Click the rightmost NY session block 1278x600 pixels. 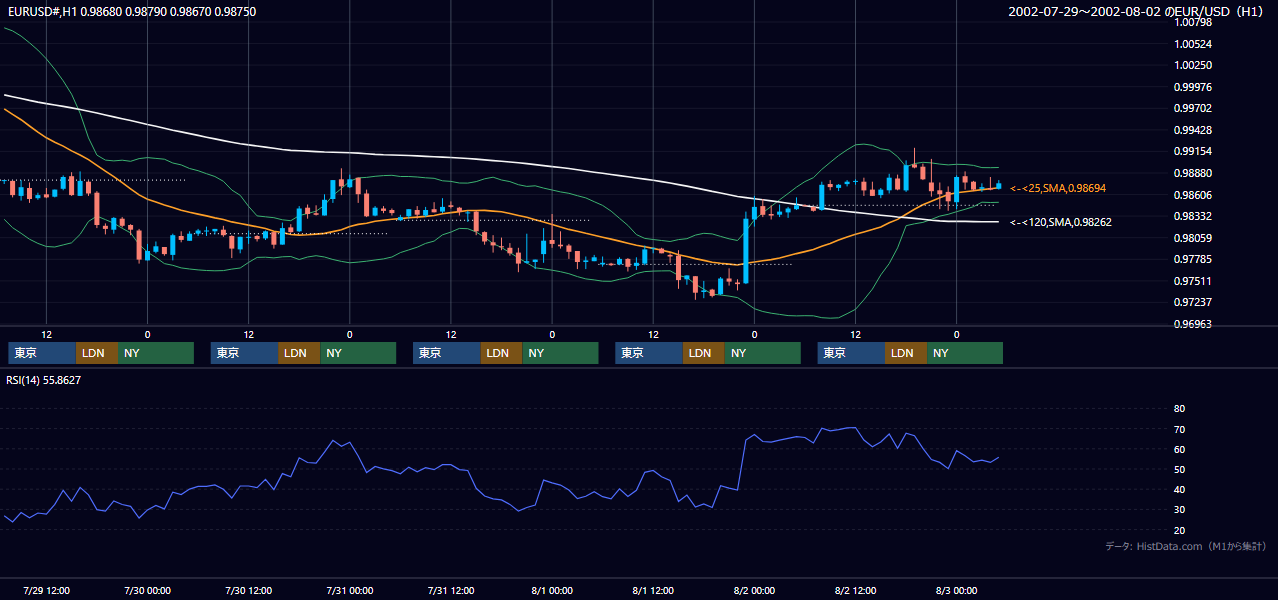click(x=965, y=353)
